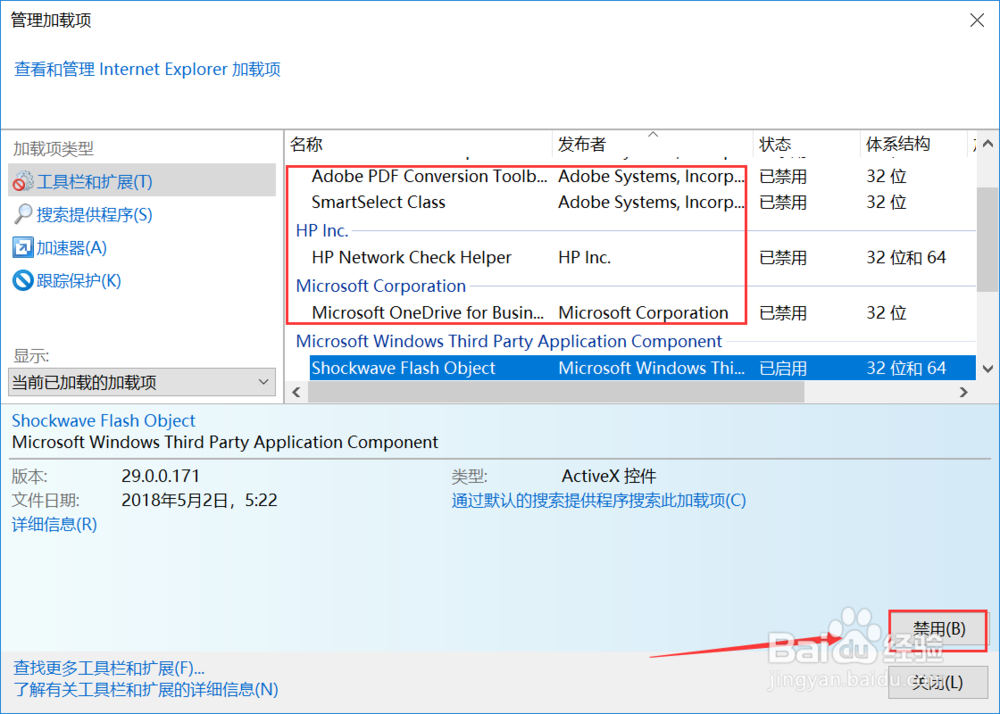This screenshot has width=1000, height=714.
Task: Select SmartSelect Class add-on row
Action: 642,203
